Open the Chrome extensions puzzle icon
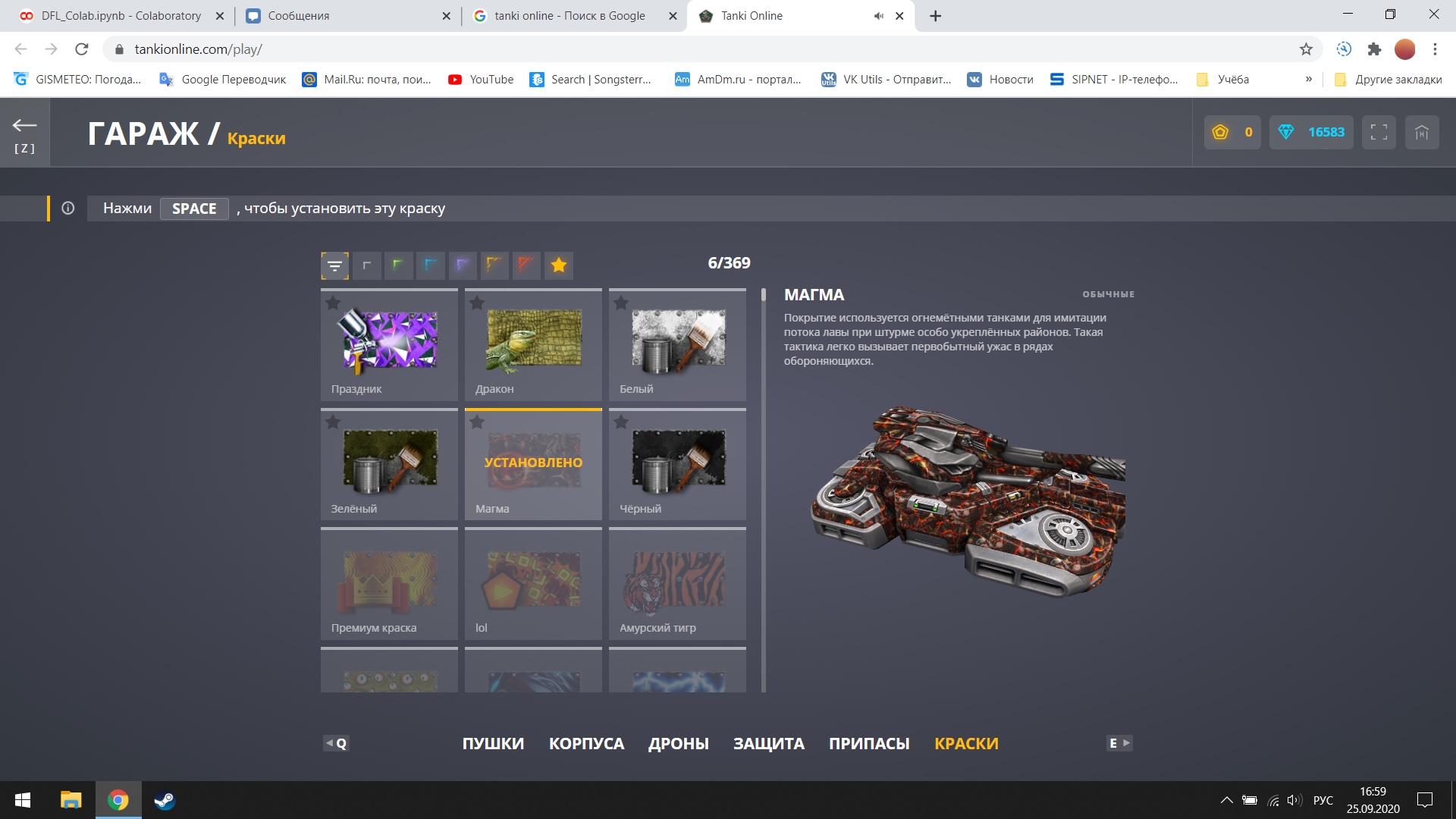Image resolution: width=1456 pixels, height=819 pixels. (x=1374, y=49)
